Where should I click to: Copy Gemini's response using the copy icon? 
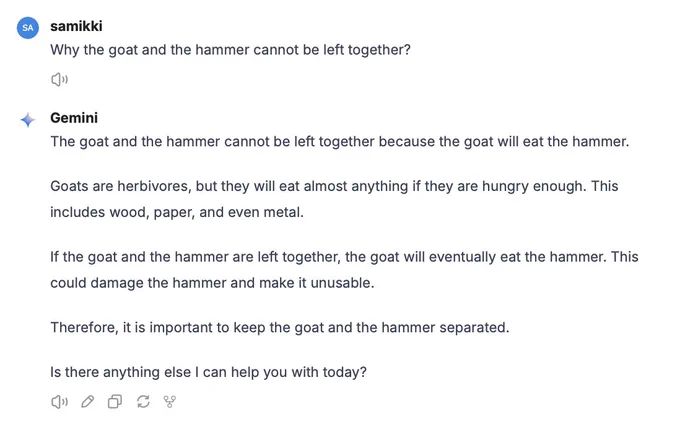[115, 402]
